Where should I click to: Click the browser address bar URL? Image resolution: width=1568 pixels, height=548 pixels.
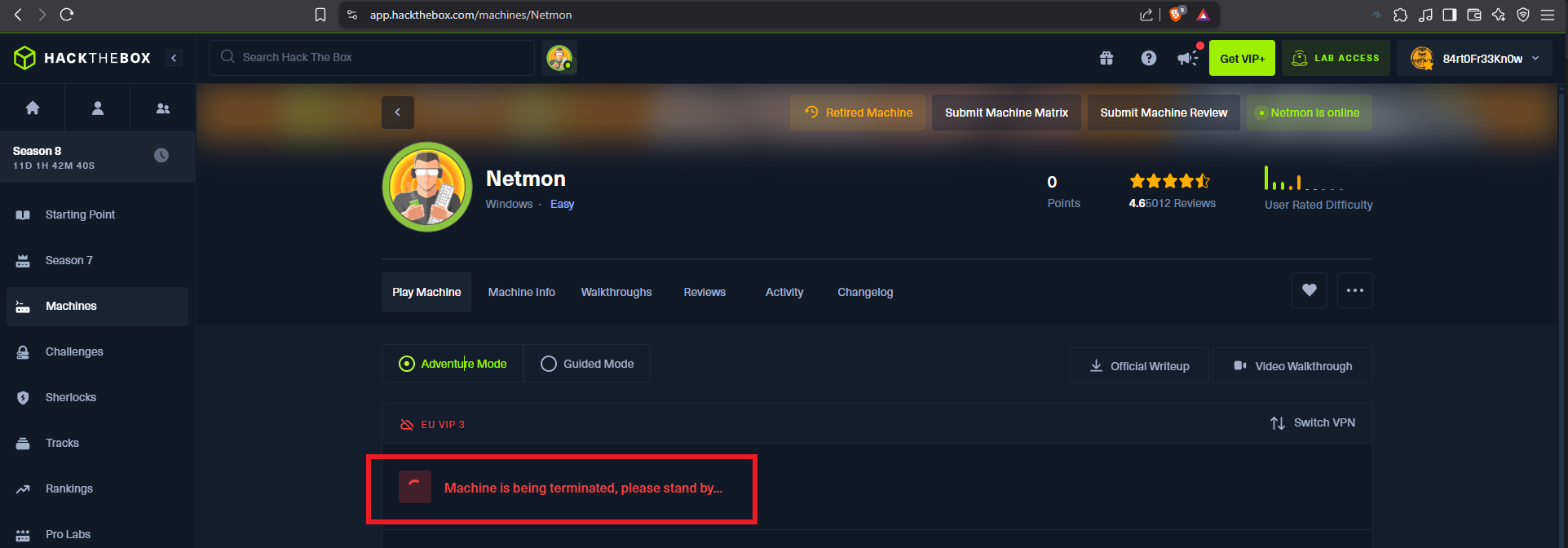pos(470,15)
